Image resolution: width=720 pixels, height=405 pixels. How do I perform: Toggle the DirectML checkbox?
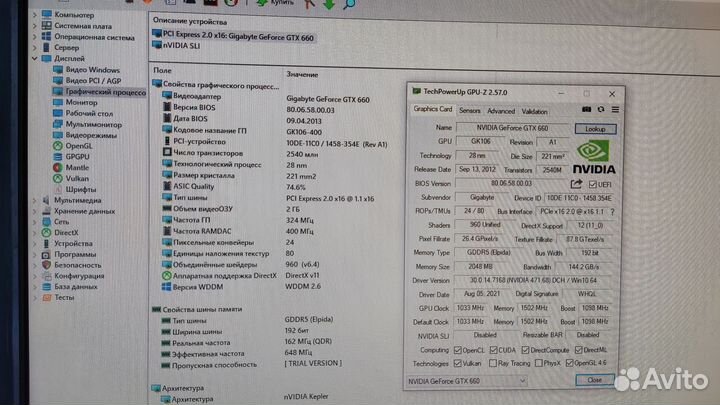[579, 350]
